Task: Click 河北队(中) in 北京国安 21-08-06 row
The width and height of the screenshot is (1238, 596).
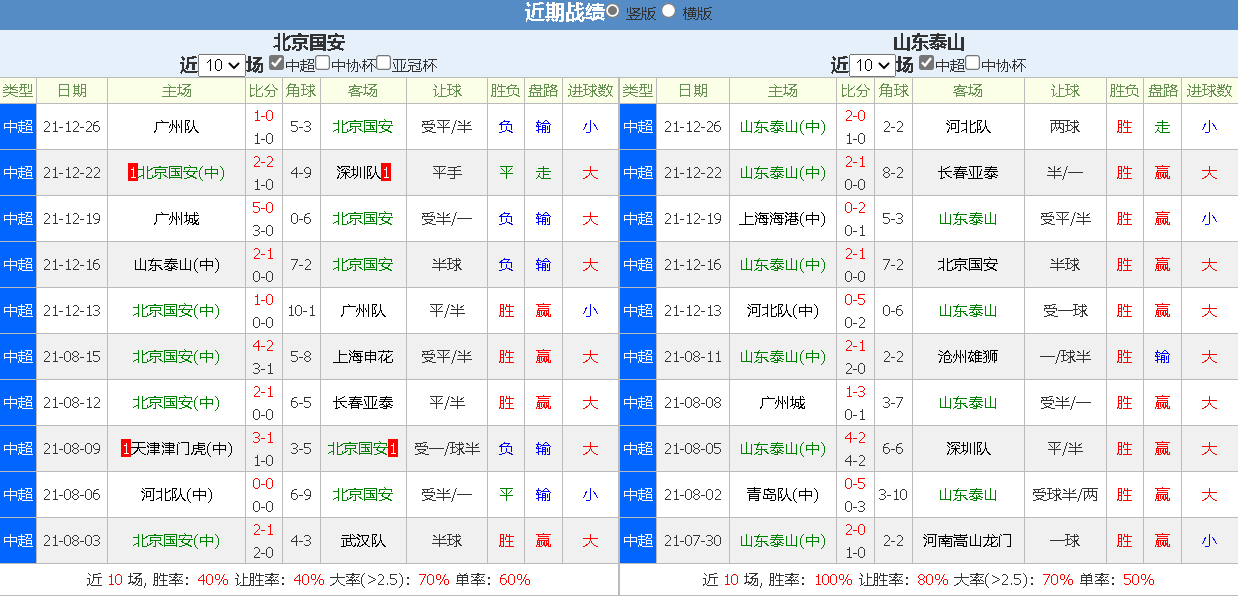Action: pyautogui.click(x=177, y=495)
